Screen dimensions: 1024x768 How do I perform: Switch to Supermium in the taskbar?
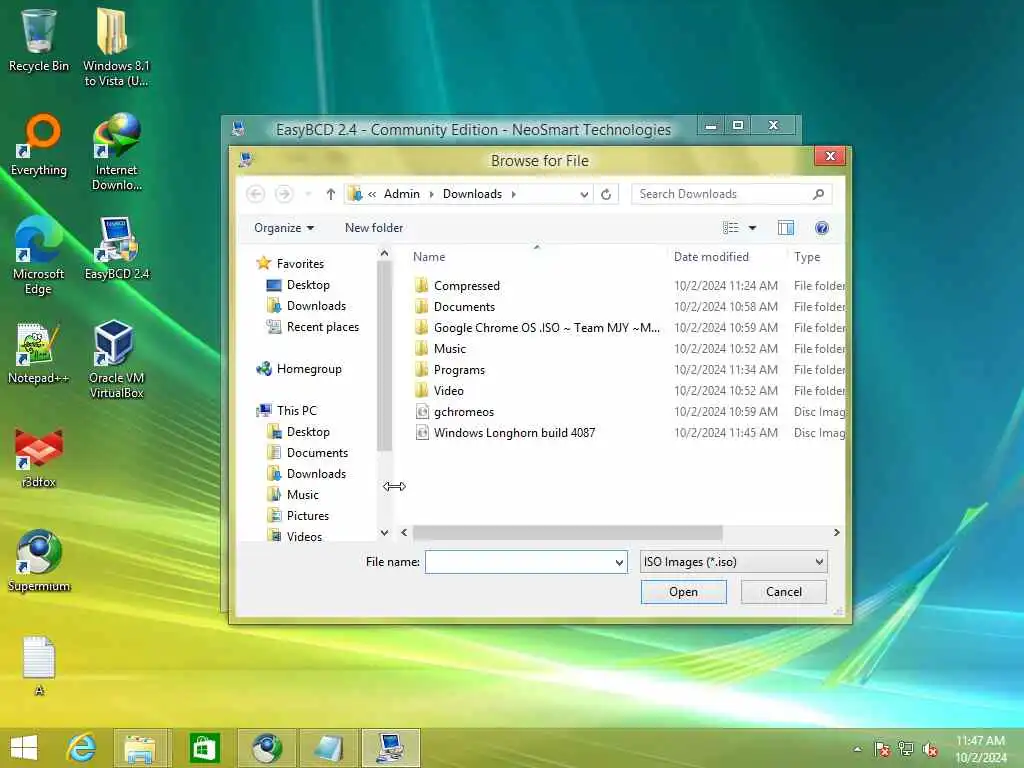[266, 748]
